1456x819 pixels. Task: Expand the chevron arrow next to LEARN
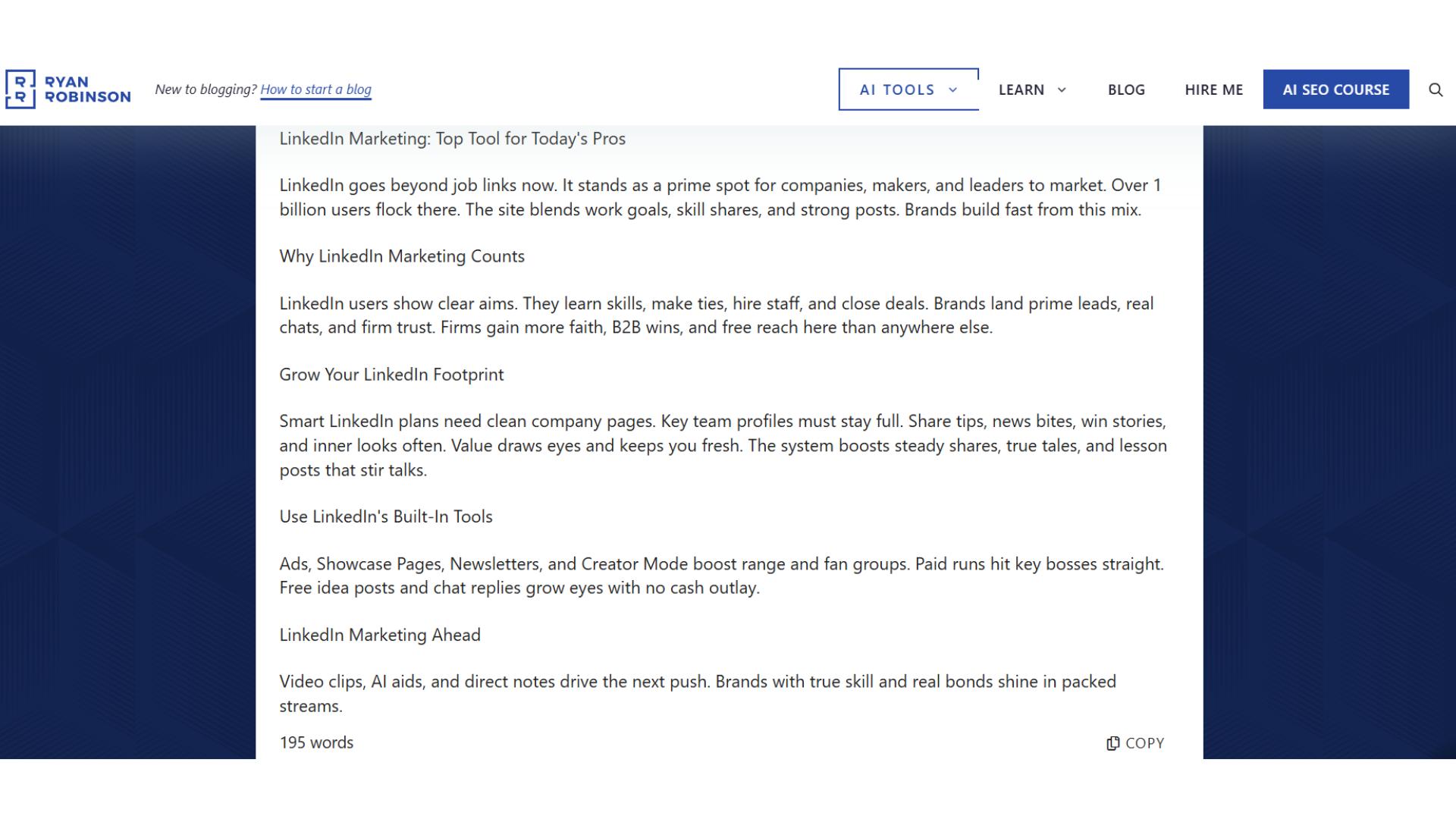click(x=1062, y=89)
